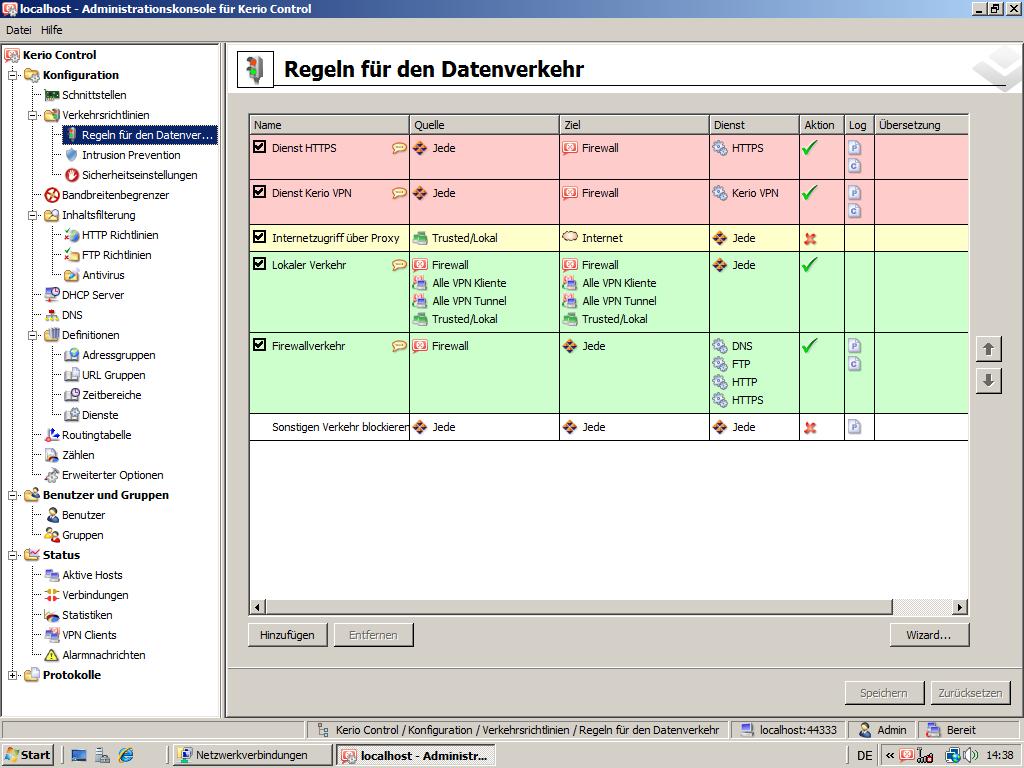Click the 'Kerio VPN' service cell
This screenshot has height=768, width=1024.
tap(754, 202)
